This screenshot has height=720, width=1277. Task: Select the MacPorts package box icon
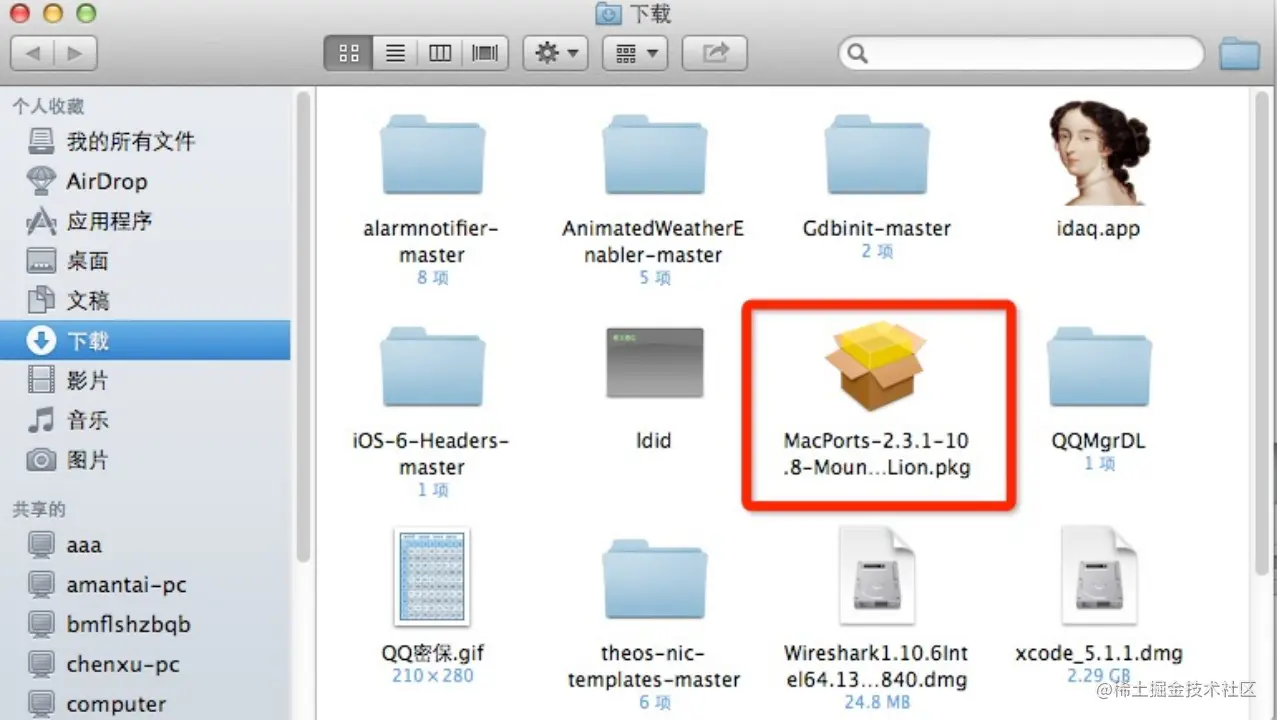[x=877, y=367]
